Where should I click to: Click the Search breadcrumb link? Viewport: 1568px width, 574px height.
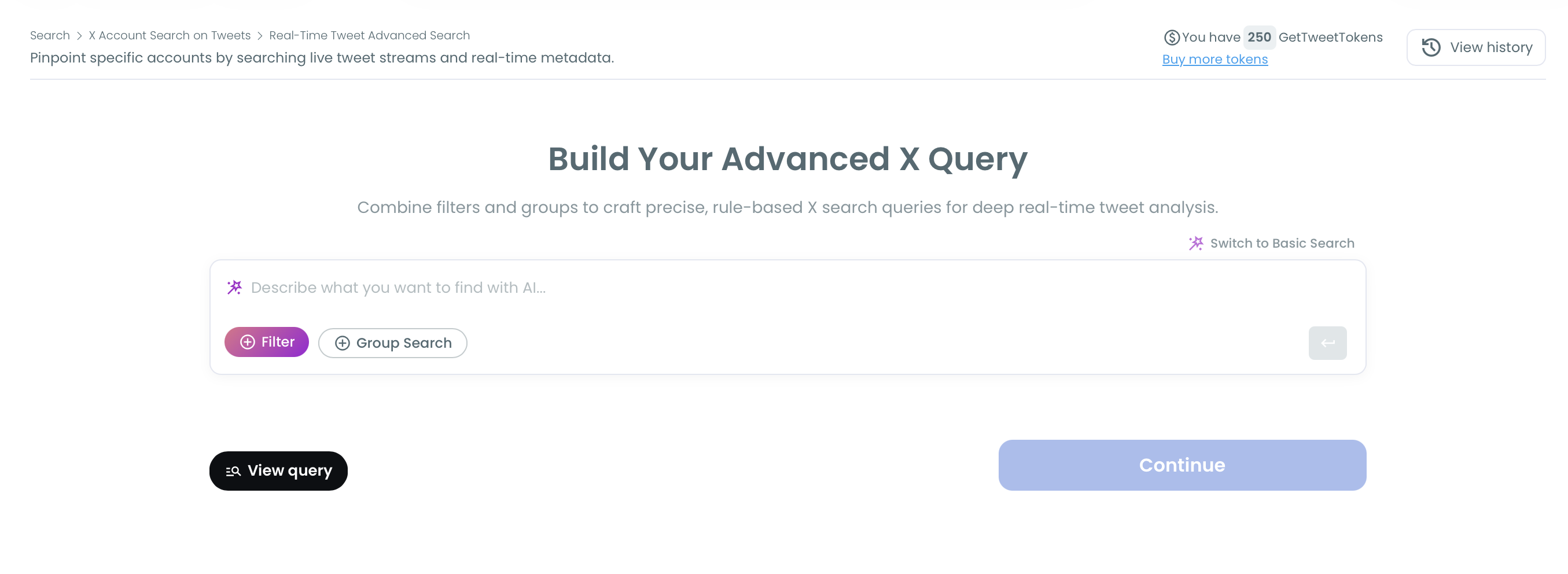point(50,35)
